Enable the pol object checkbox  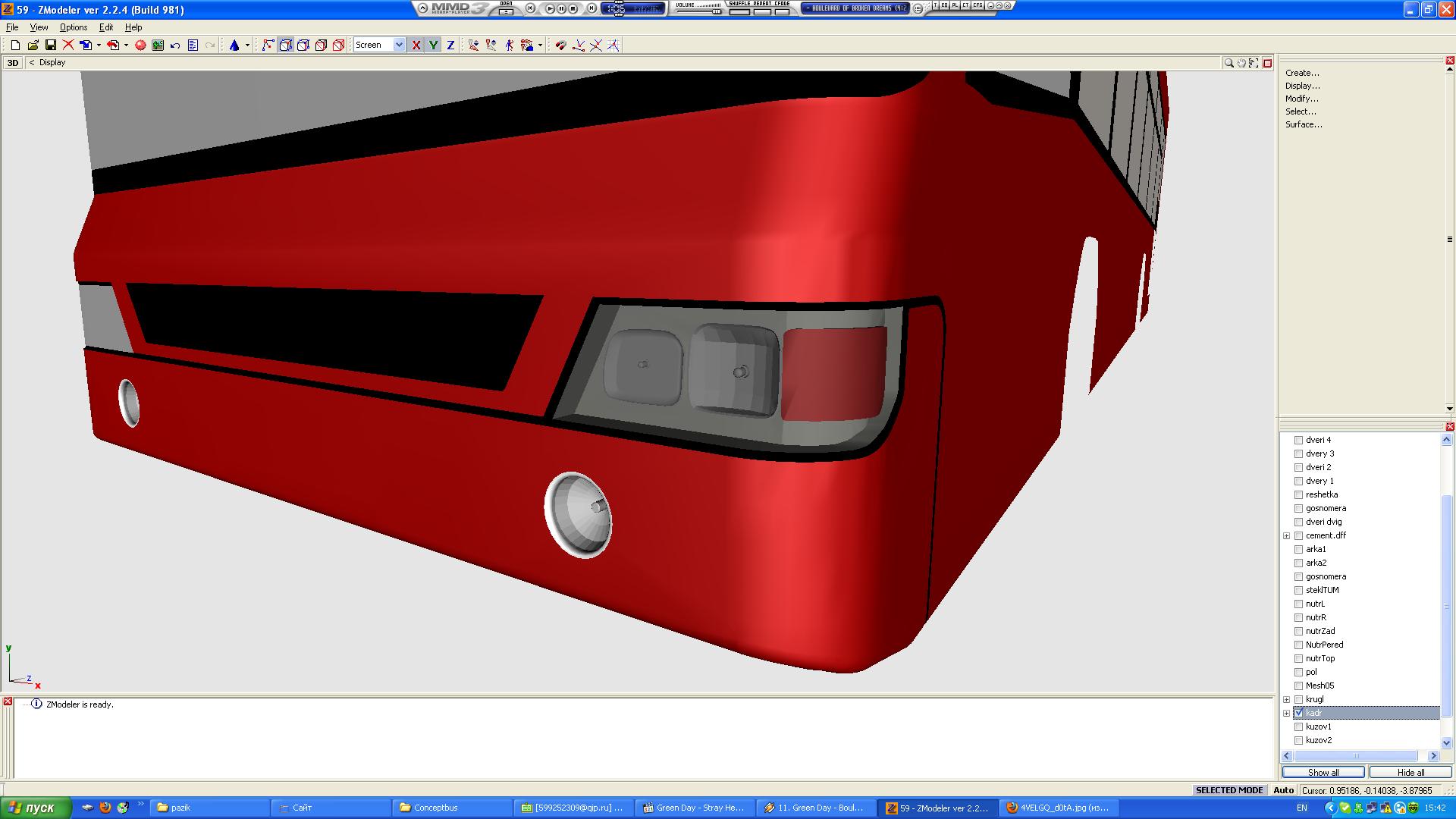pyautogui.click(x=1298, y=672)
